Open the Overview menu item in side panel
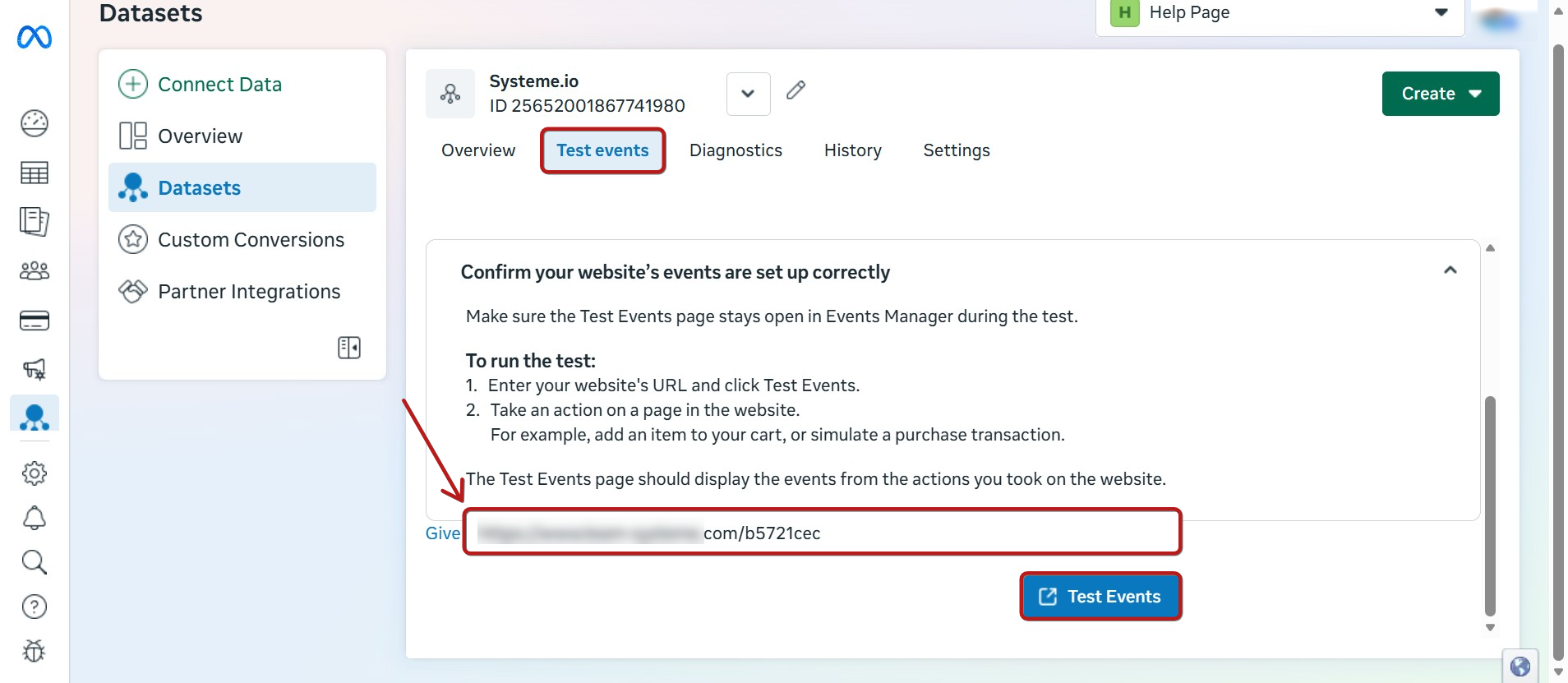Viewport: 1568px width, 683px height. (x=242, y=136)
